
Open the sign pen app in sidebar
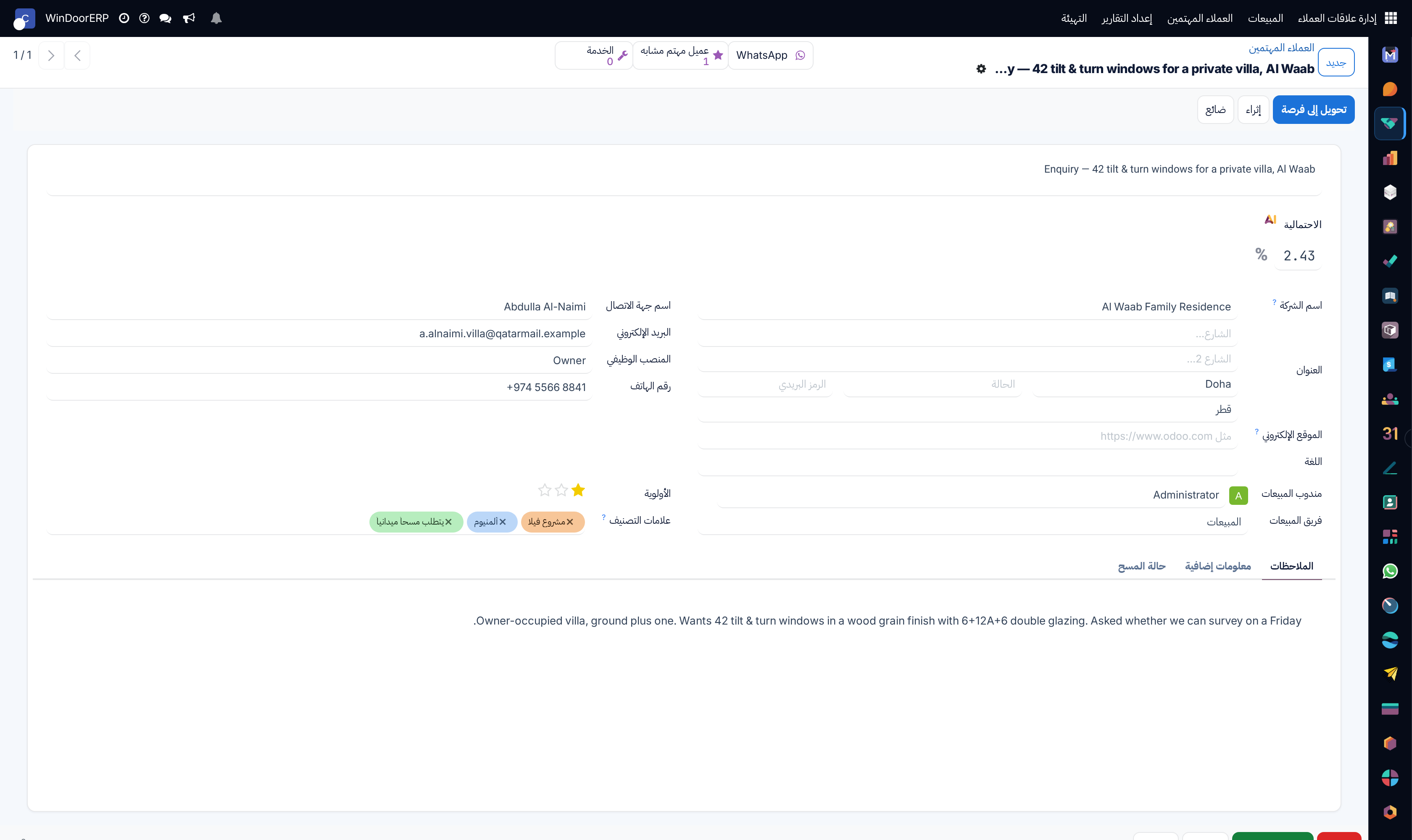pyautogui.click(x=1389, y=468)
